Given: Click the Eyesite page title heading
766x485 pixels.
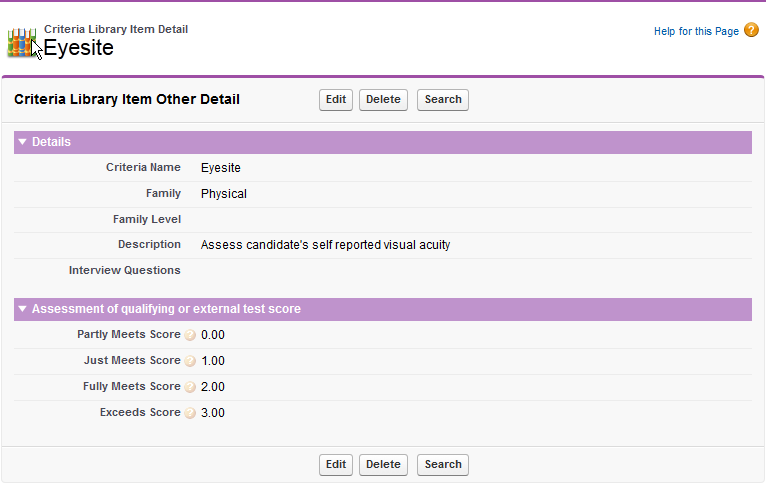Looking at the screenshot, I should [79, 48].
